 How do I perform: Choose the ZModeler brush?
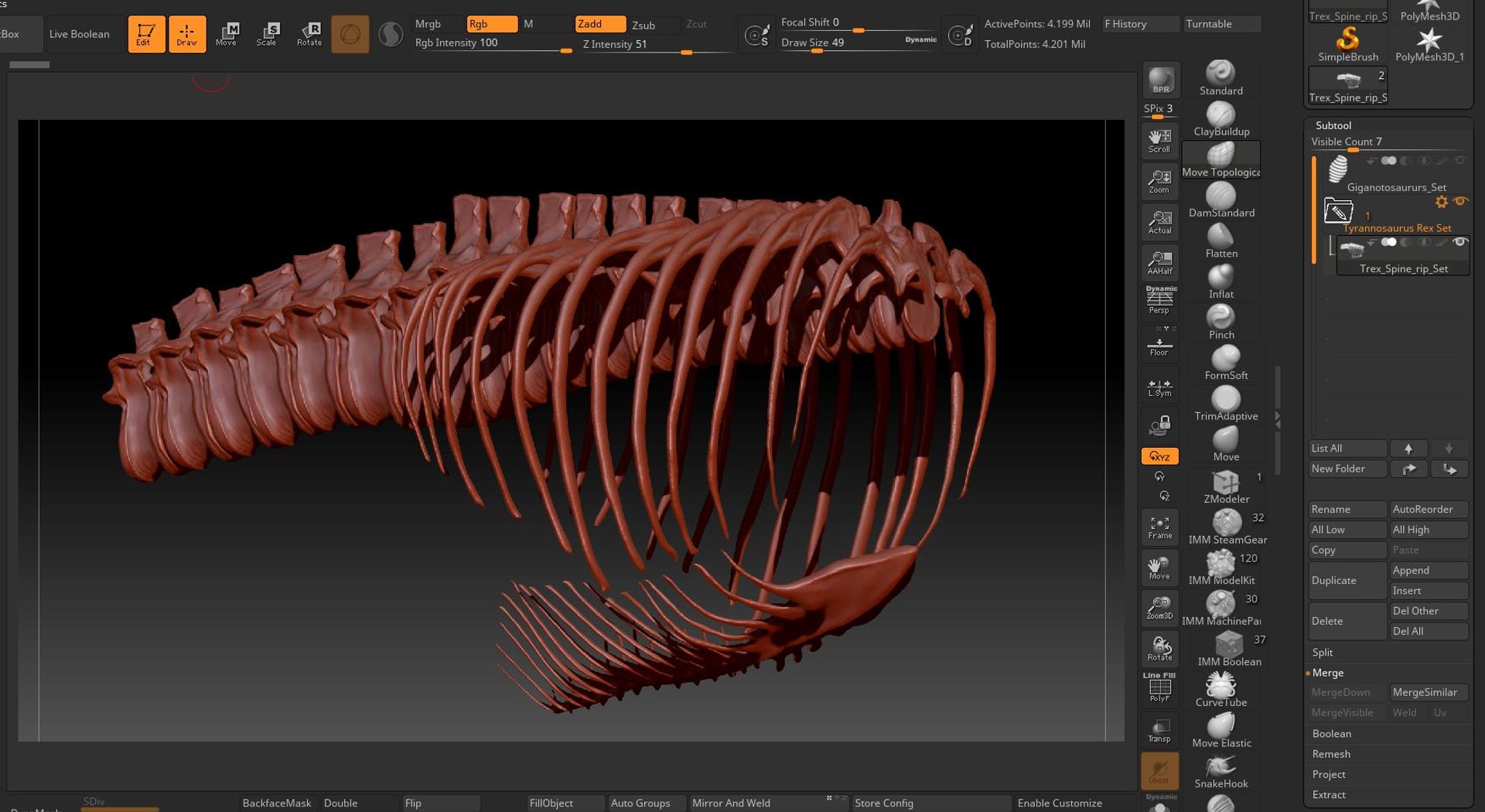pyautogui.click(x=1225, y=487)
